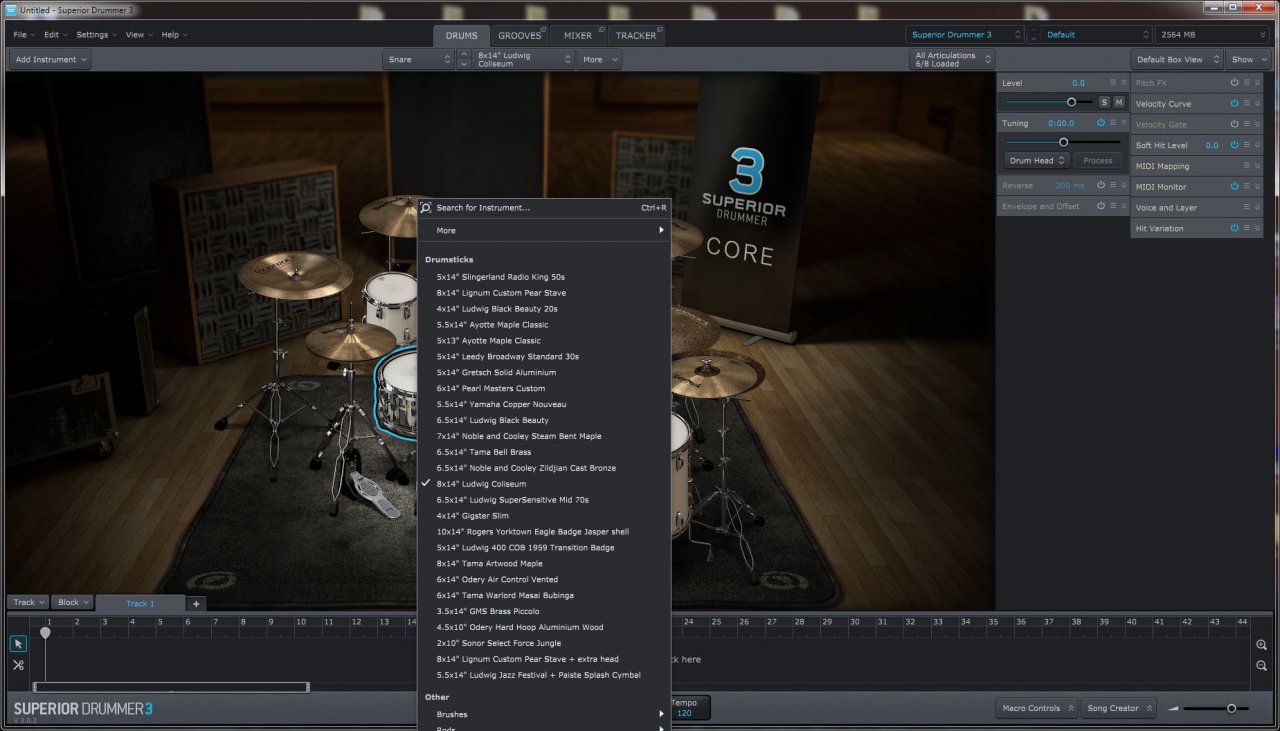The height and width of the screenshot is (731, 1280).
Task: Expand the Pitch FX section chevron
Action: point(1258,83)
